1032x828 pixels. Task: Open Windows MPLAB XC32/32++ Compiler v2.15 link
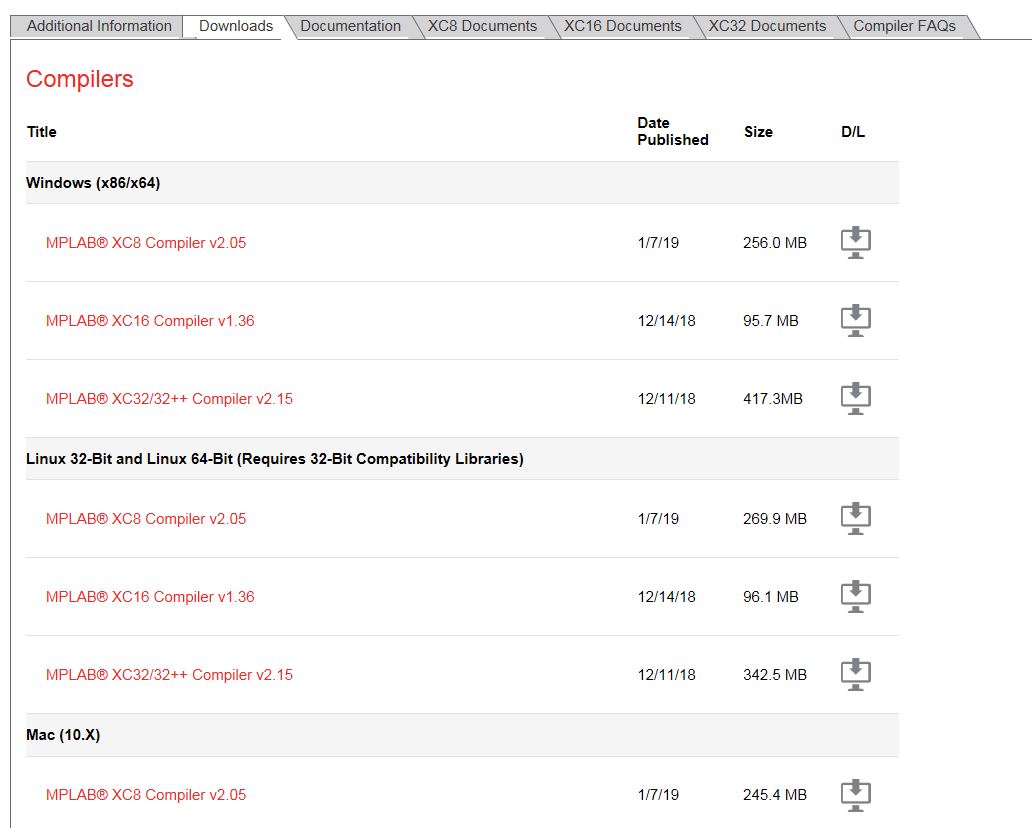169,399
